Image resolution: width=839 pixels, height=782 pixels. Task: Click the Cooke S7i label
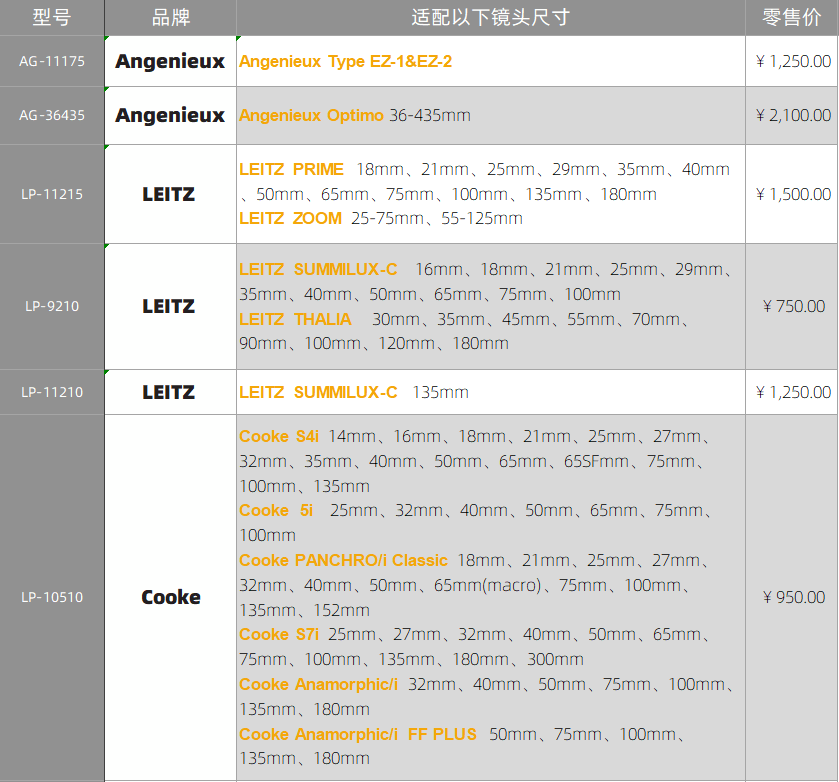point(279,634)
